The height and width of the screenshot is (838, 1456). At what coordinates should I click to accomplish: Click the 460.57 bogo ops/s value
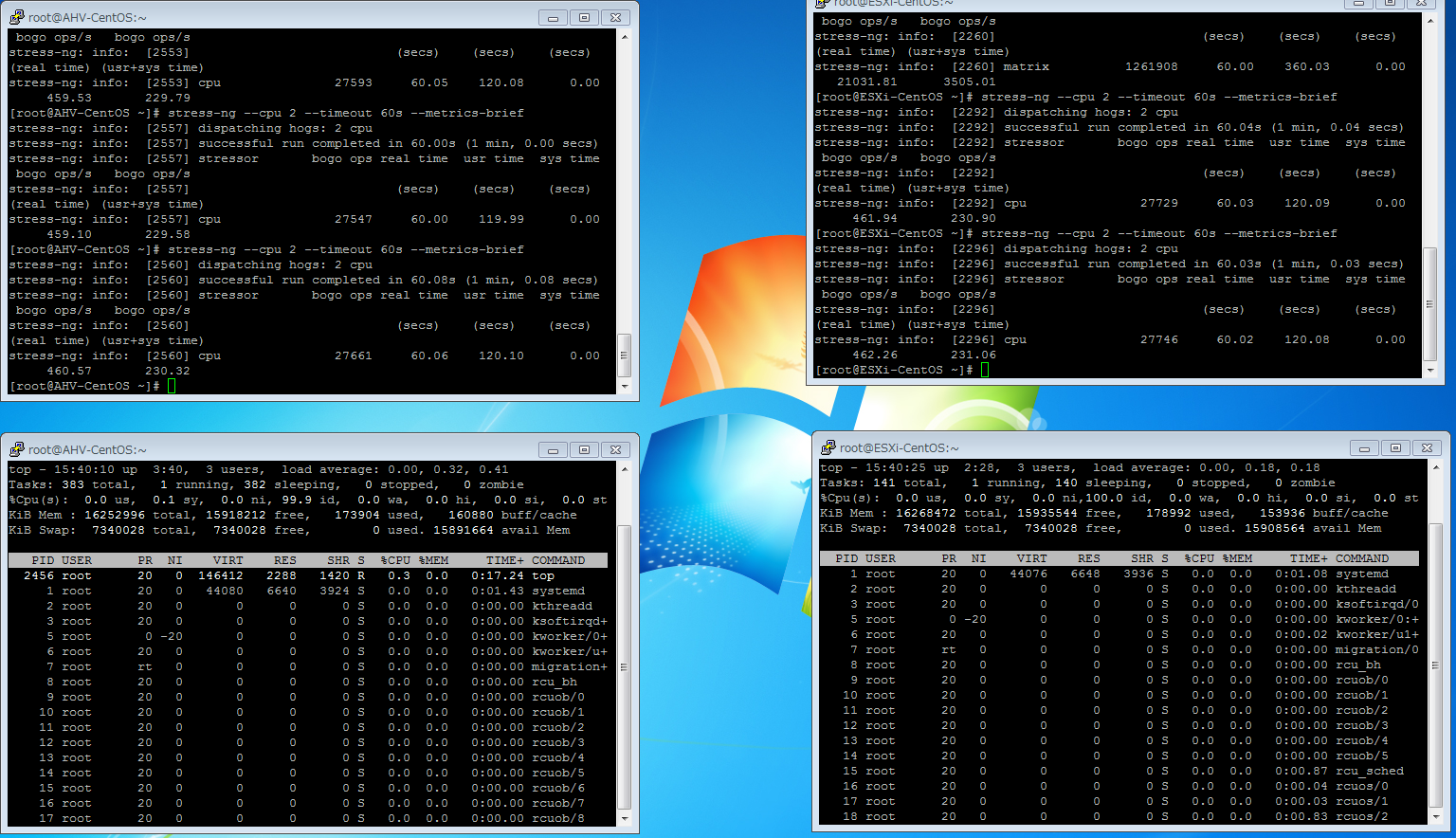click(69, 371)
